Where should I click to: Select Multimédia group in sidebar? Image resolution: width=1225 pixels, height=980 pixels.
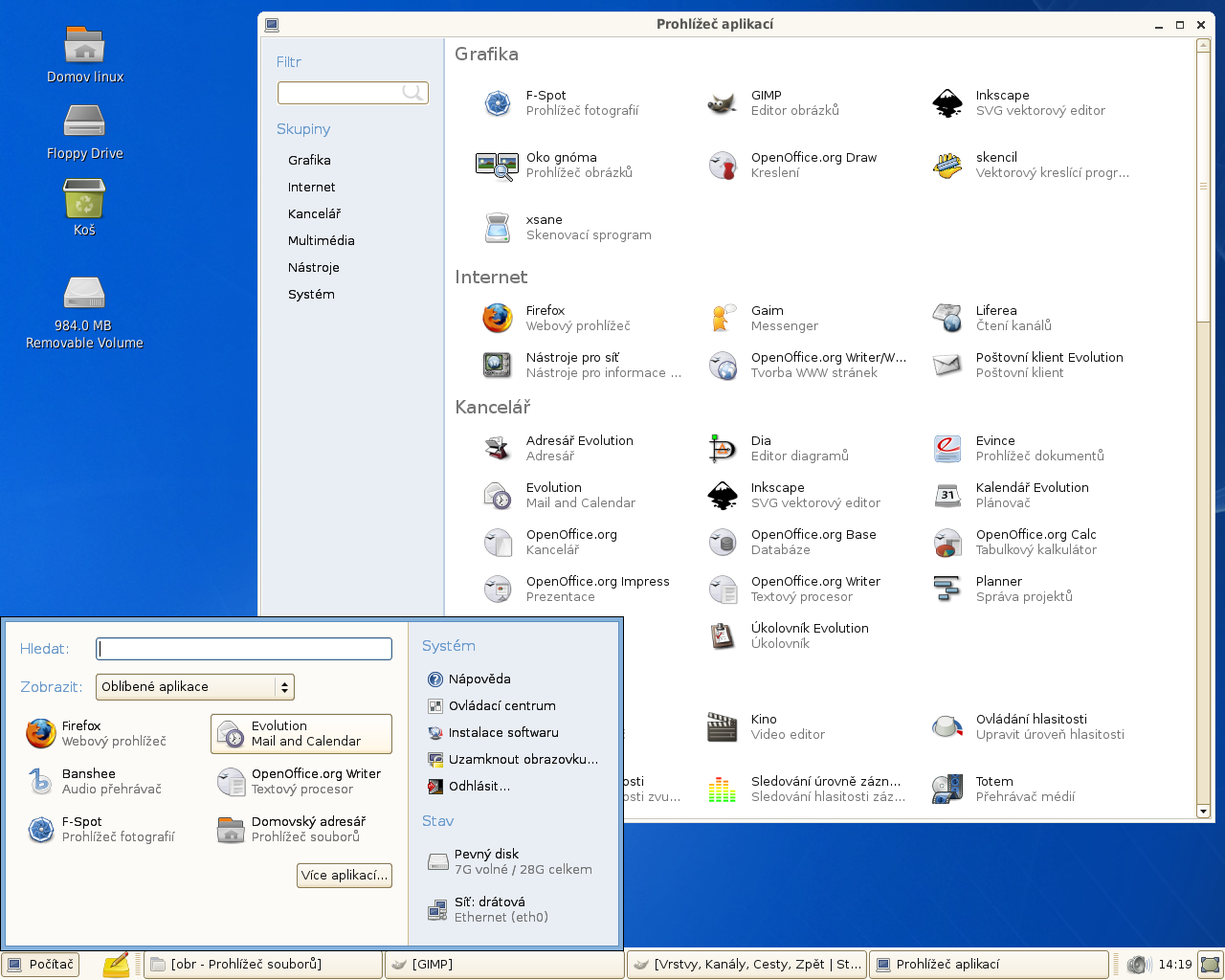click(x=322, y=240)
